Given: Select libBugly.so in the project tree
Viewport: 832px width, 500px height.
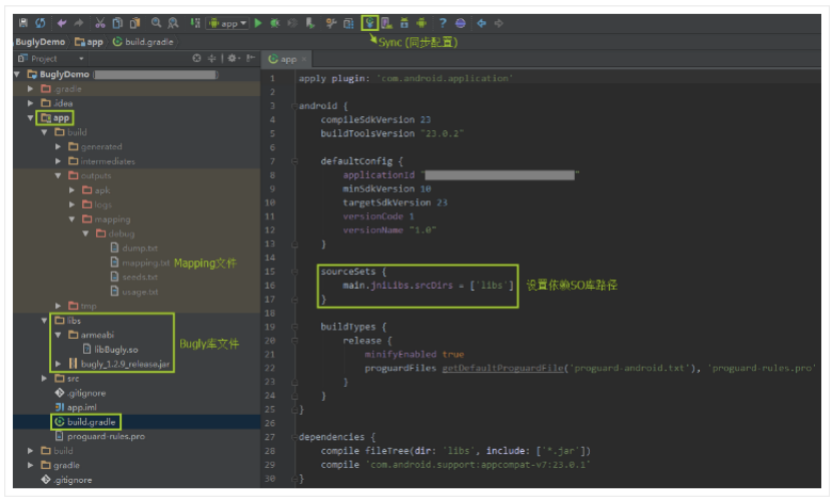Looking at the screenshot, I should point(115,349).
